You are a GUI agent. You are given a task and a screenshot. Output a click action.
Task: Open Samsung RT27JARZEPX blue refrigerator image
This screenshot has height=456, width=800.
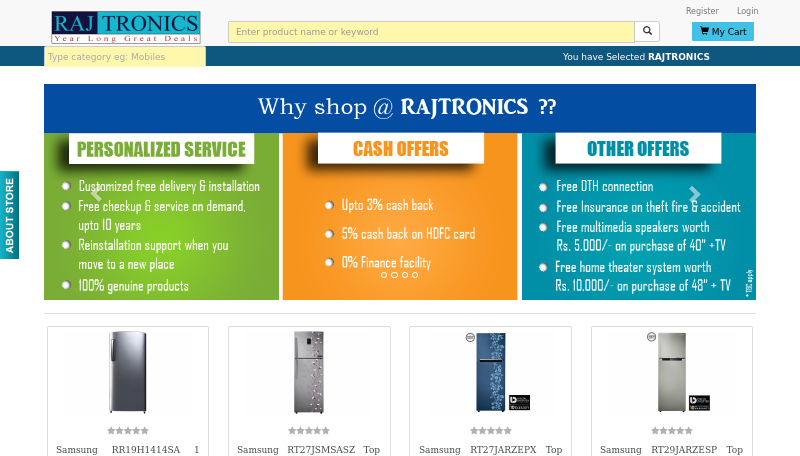(491, 372)
